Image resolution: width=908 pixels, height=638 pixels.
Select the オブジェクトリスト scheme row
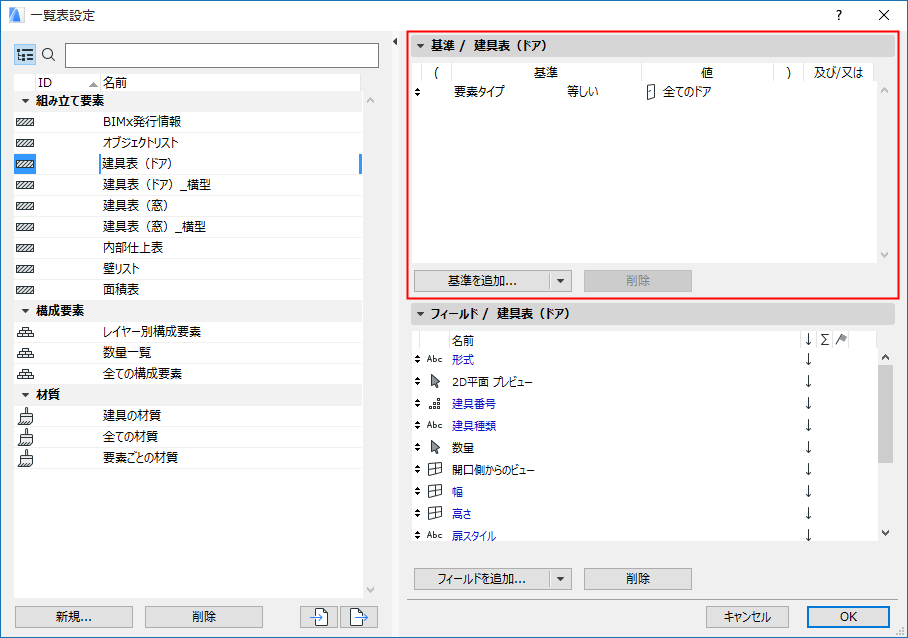pyautogui.click(x=188, y=143)
